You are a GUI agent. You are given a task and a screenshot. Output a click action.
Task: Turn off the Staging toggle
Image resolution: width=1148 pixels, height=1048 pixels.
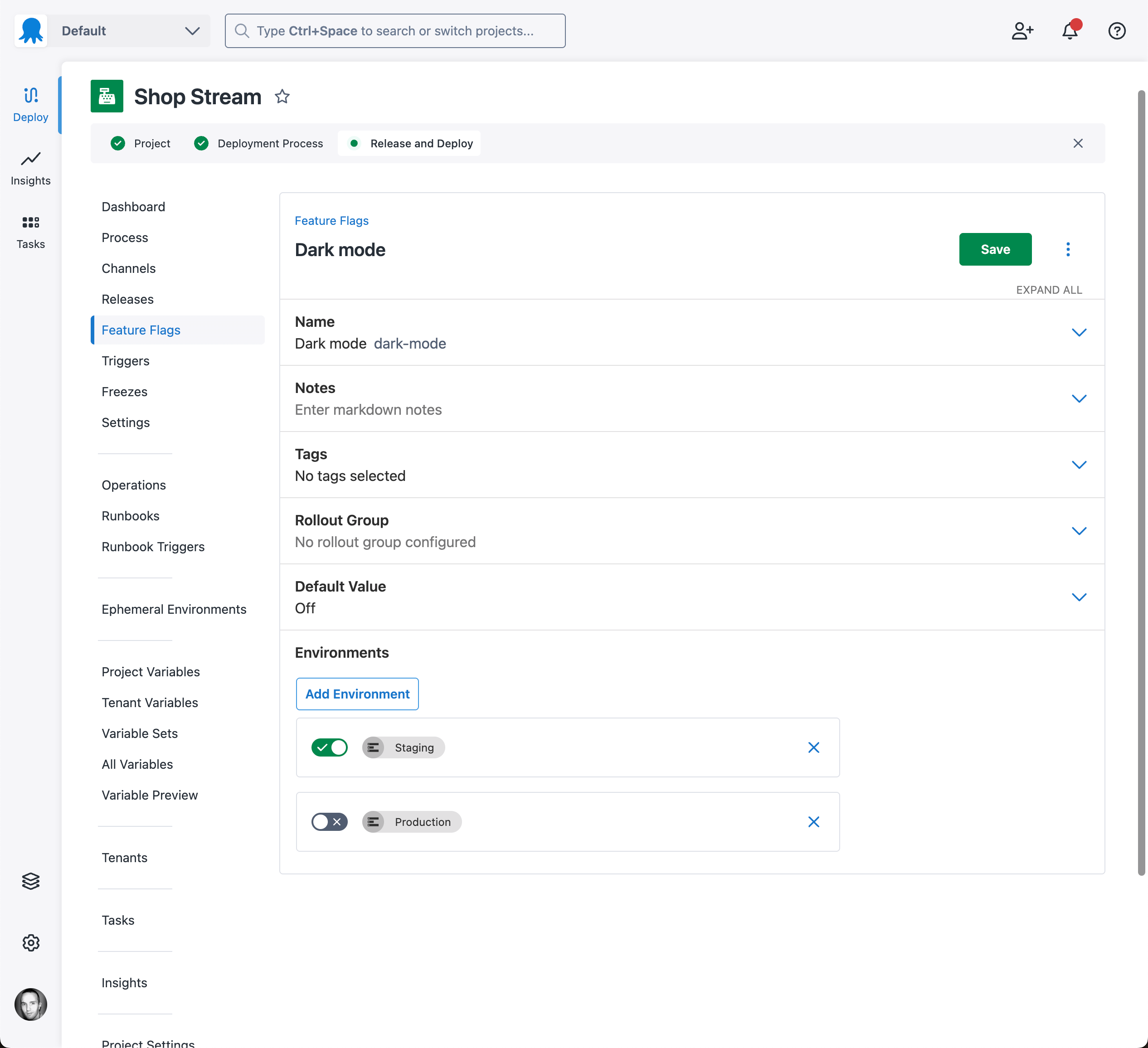(329, 747)
